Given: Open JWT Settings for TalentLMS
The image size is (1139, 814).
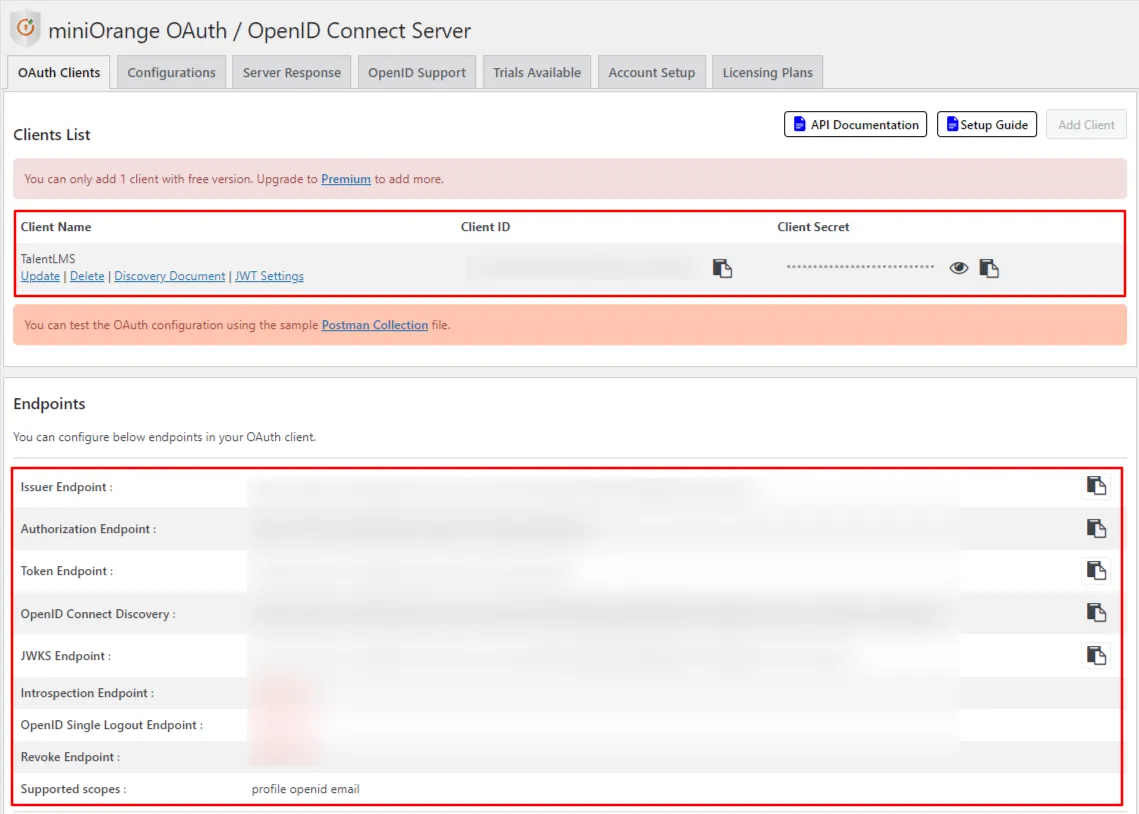Looking at the screenshot, I should 269,276.
